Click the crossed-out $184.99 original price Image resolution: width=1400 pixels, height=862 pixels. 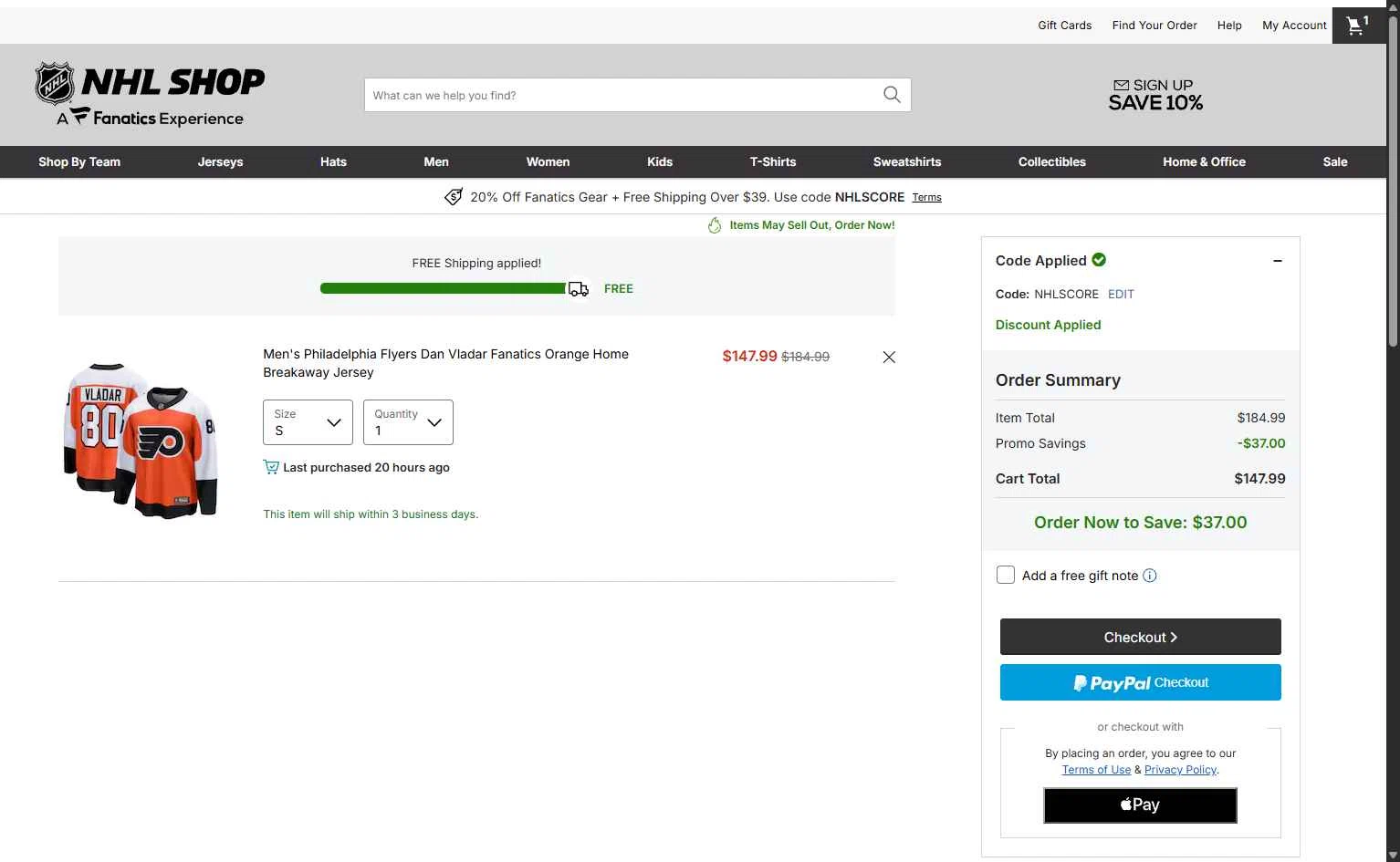pyautogui.click(x=806, y=357)
